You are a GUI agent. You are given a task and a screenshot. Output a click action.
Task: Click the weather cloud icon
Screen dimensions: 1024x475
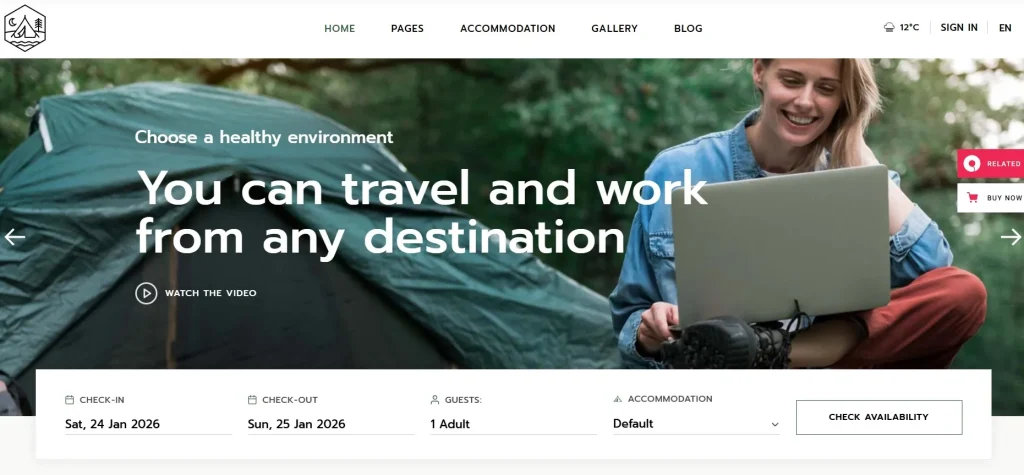point(889,27)
